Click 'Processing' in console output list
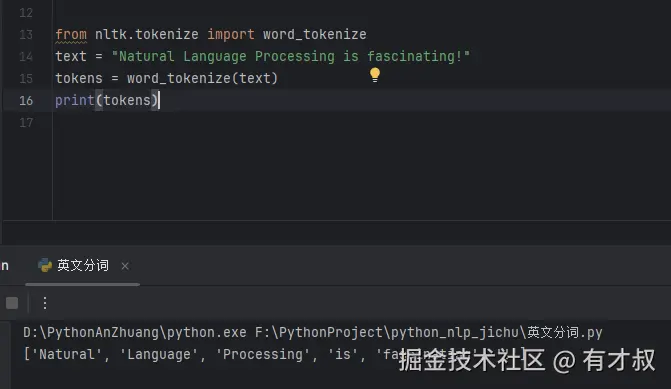 (262, 354)
